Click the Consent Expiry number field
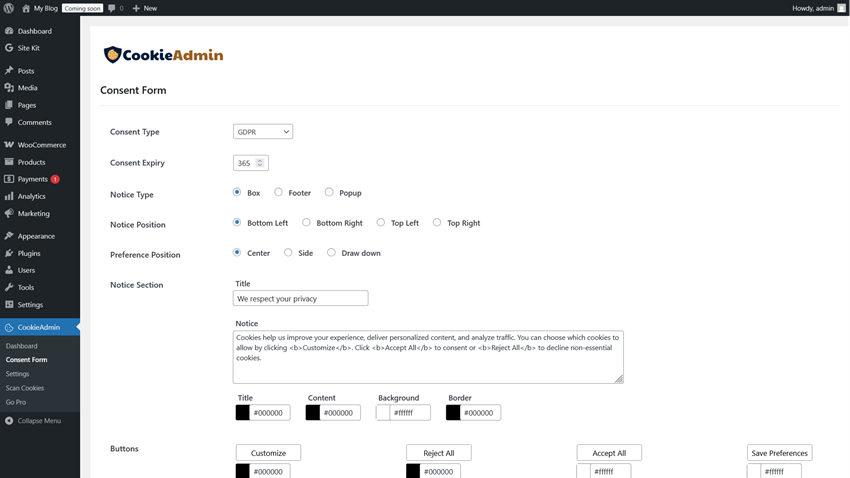 click(x=251, y=163)
